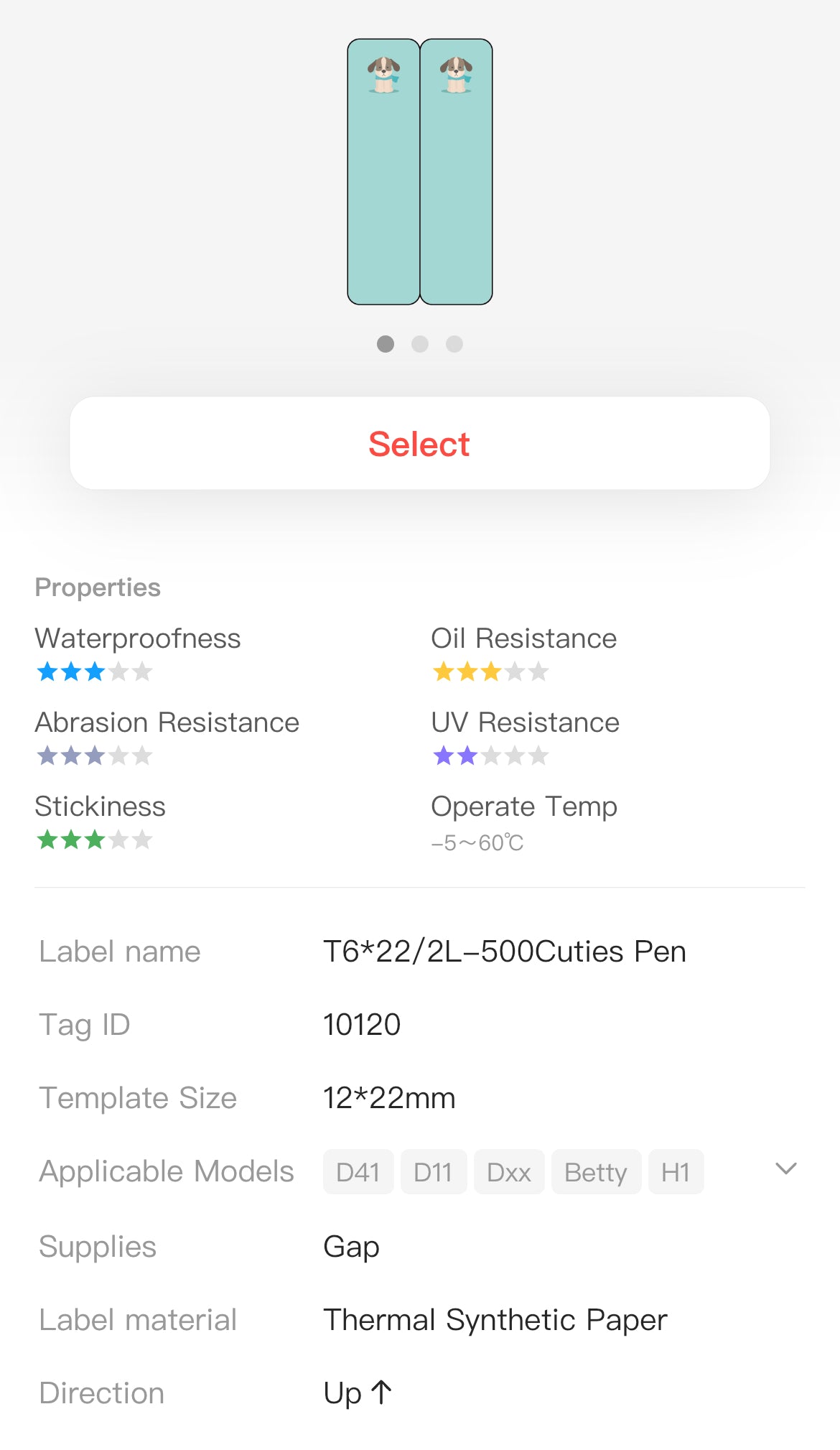Click the green Stickiness star rating
840x1450 pixels.
coord(94,840)
